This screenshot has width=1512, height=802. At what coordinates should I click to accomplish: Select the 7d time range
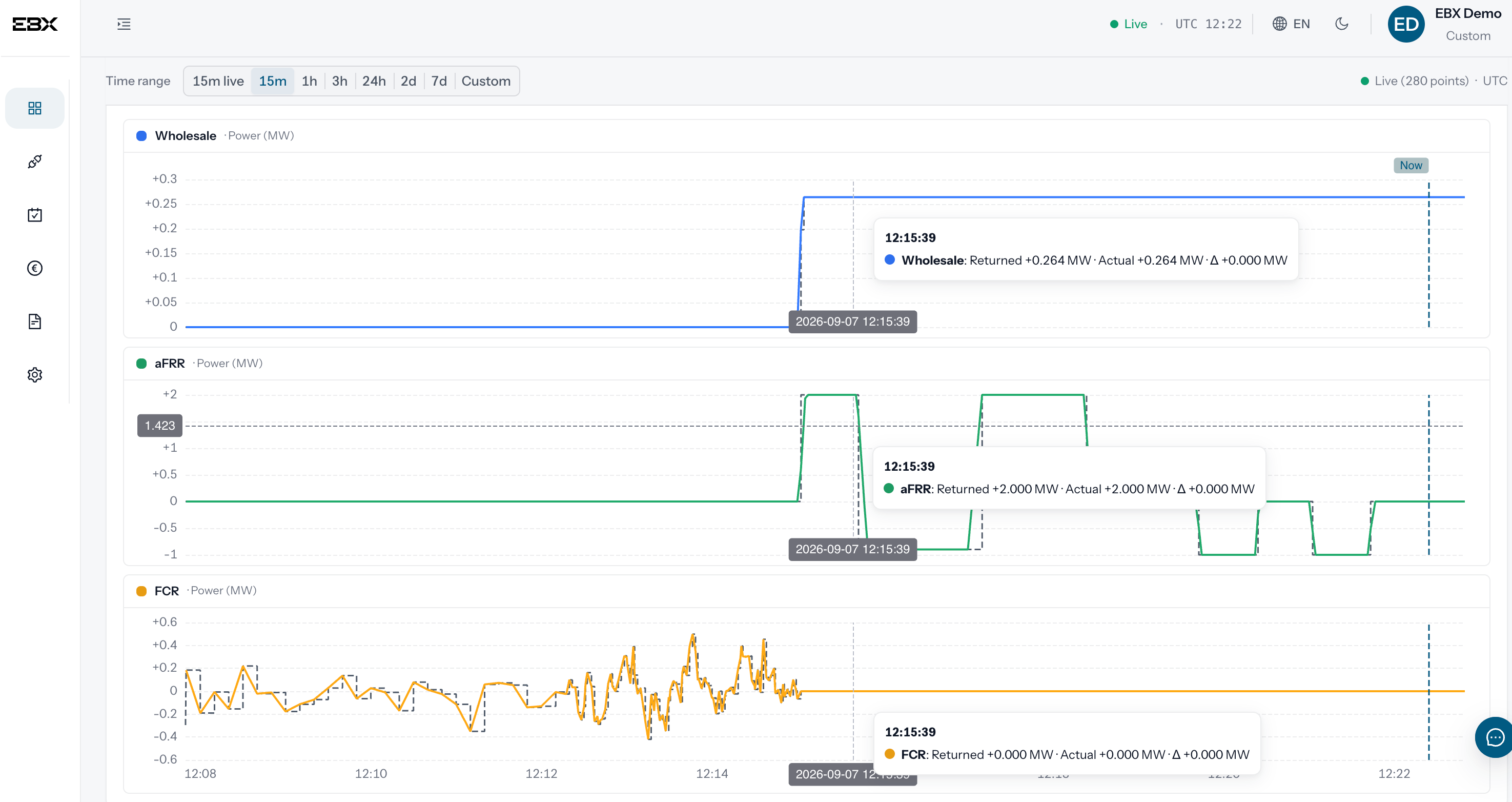pos(439,81)
